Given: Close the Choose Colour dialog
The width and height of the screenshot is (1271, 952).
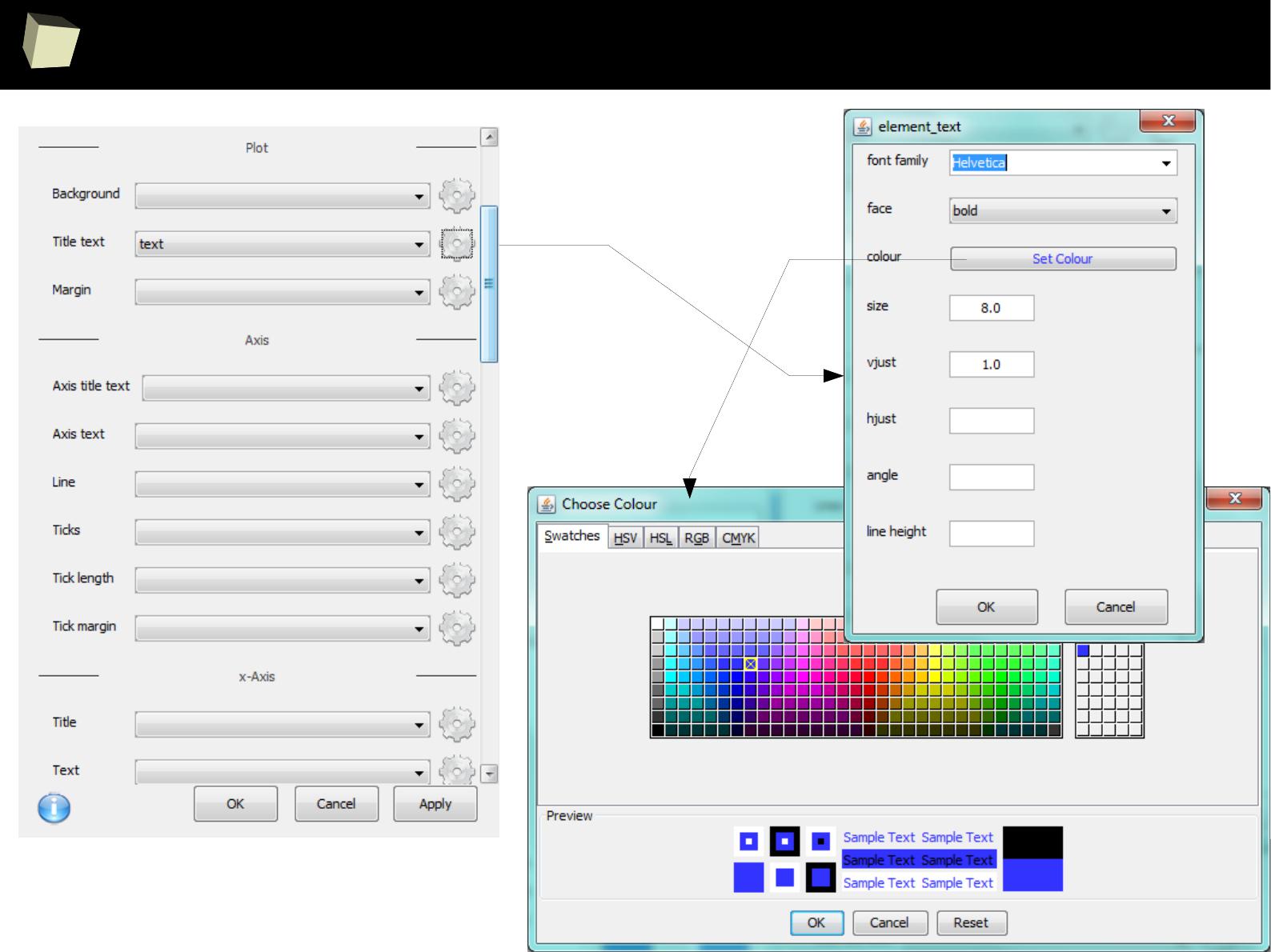Looking at the screenshot, I should click(x=1235, y=498).
